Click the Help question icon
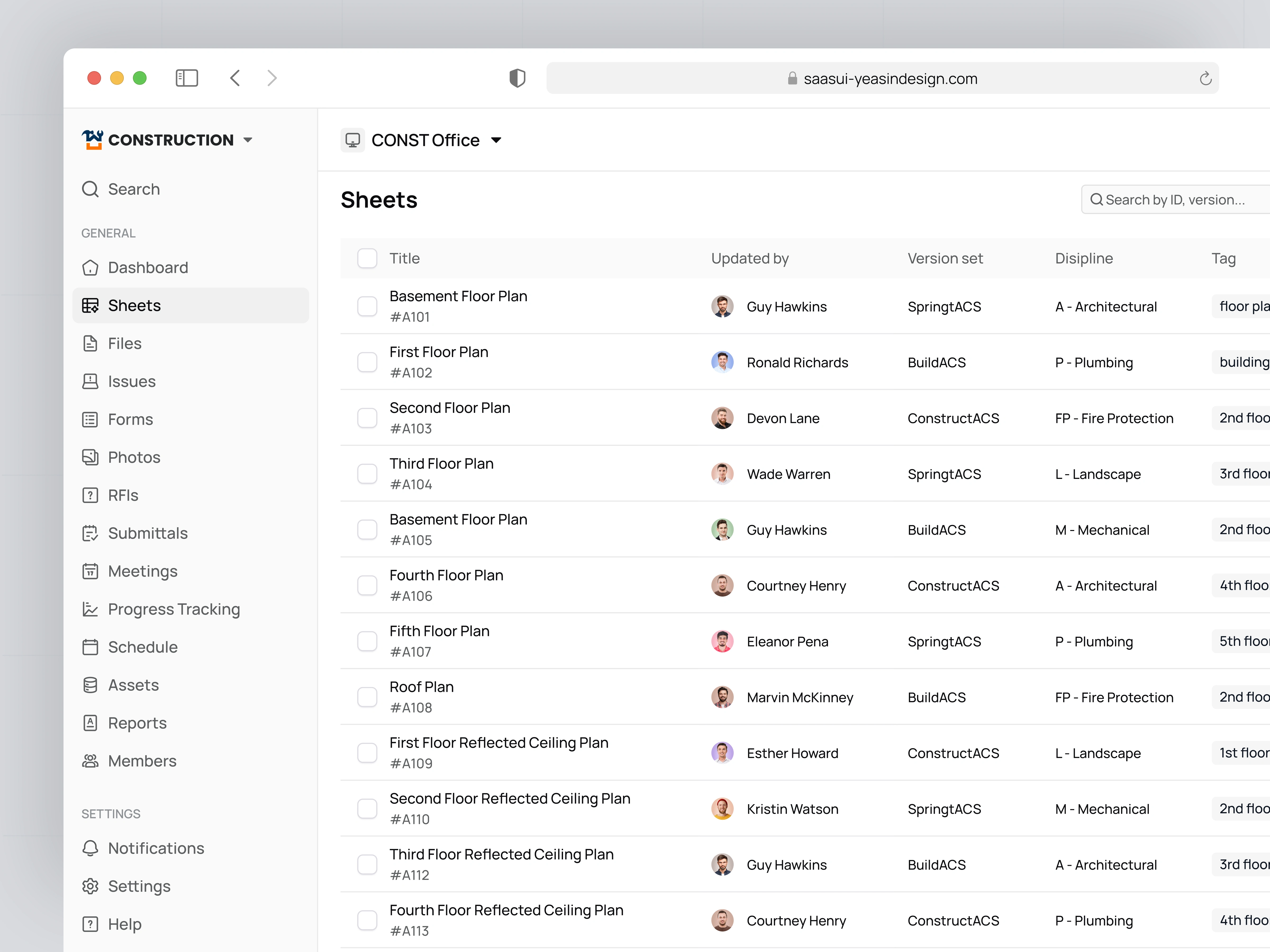 coord(90,924)
